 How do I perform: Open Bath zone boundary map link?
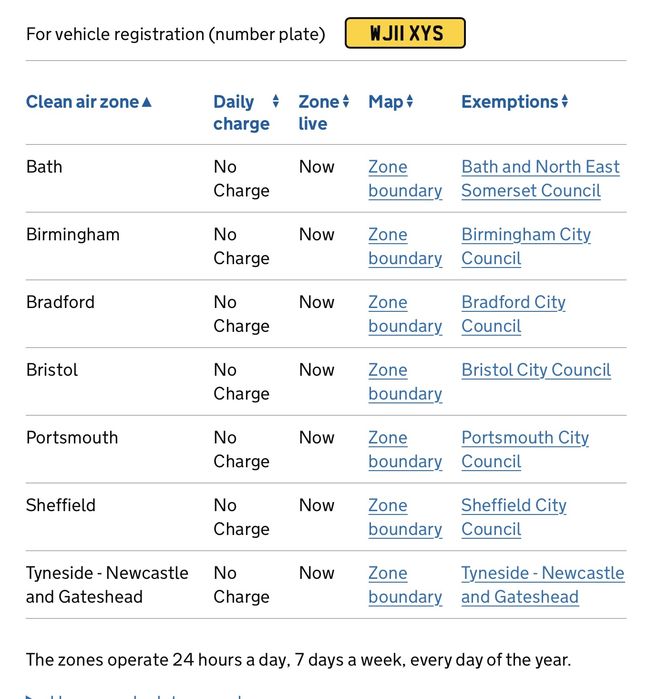[x=405, y=179]
